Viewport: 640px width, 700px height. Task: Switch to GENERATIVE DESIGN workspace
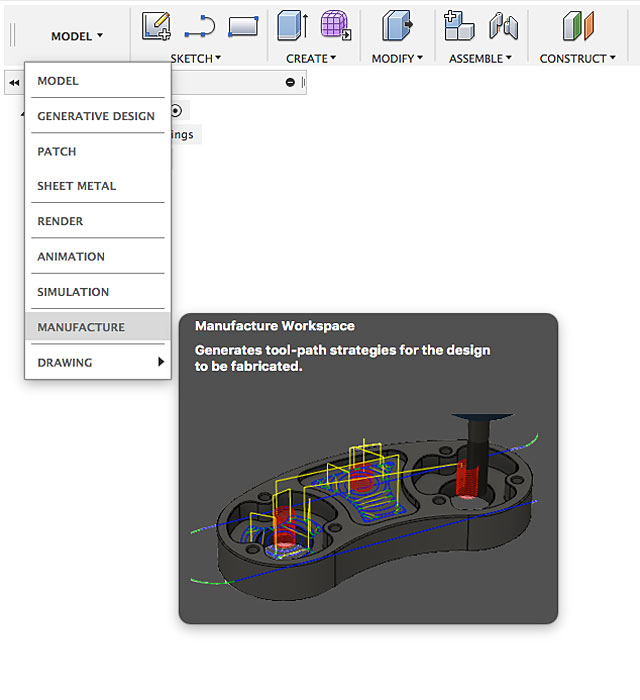click(x=98, y=116)
